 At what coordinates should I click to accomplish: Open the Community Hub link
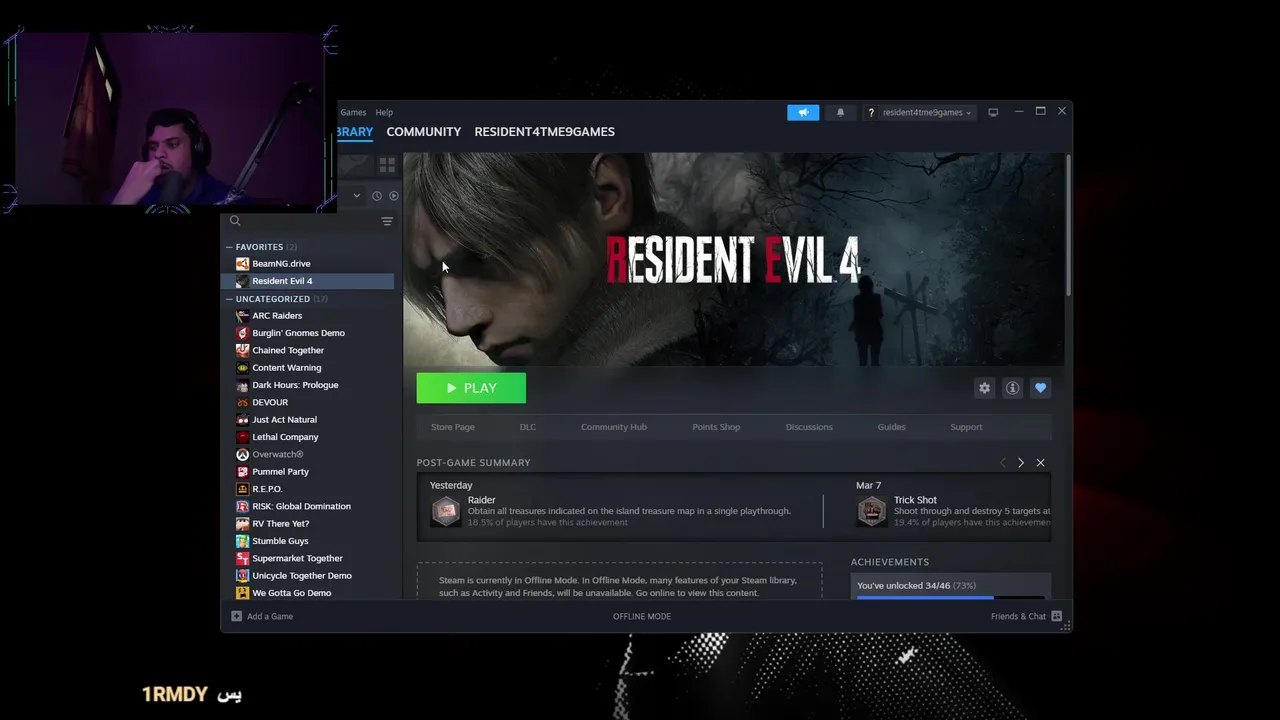(x=614, y=427)
